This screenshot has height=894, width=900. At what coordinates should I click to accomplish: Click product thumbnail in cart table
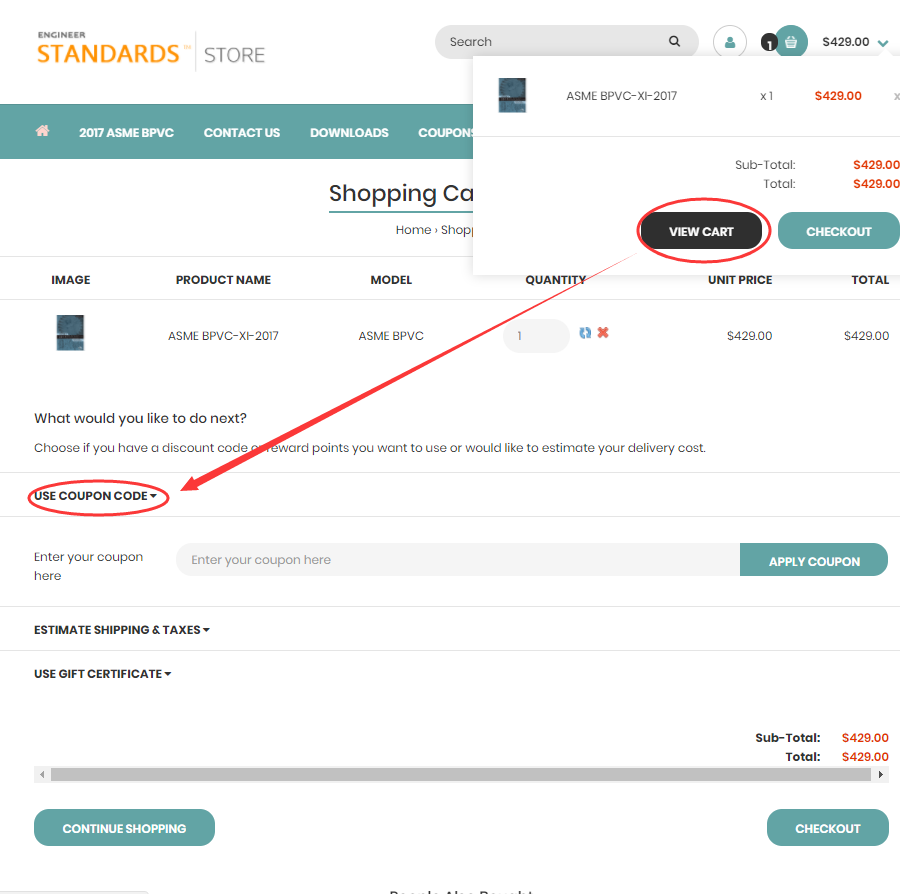tap(70, 332)
